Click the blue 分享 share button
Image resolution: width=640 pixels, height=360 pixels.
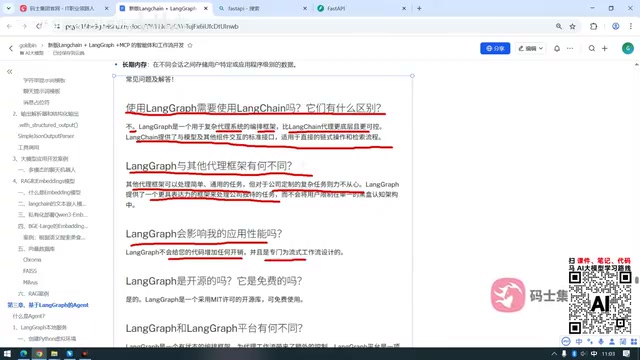pos(495,48)
